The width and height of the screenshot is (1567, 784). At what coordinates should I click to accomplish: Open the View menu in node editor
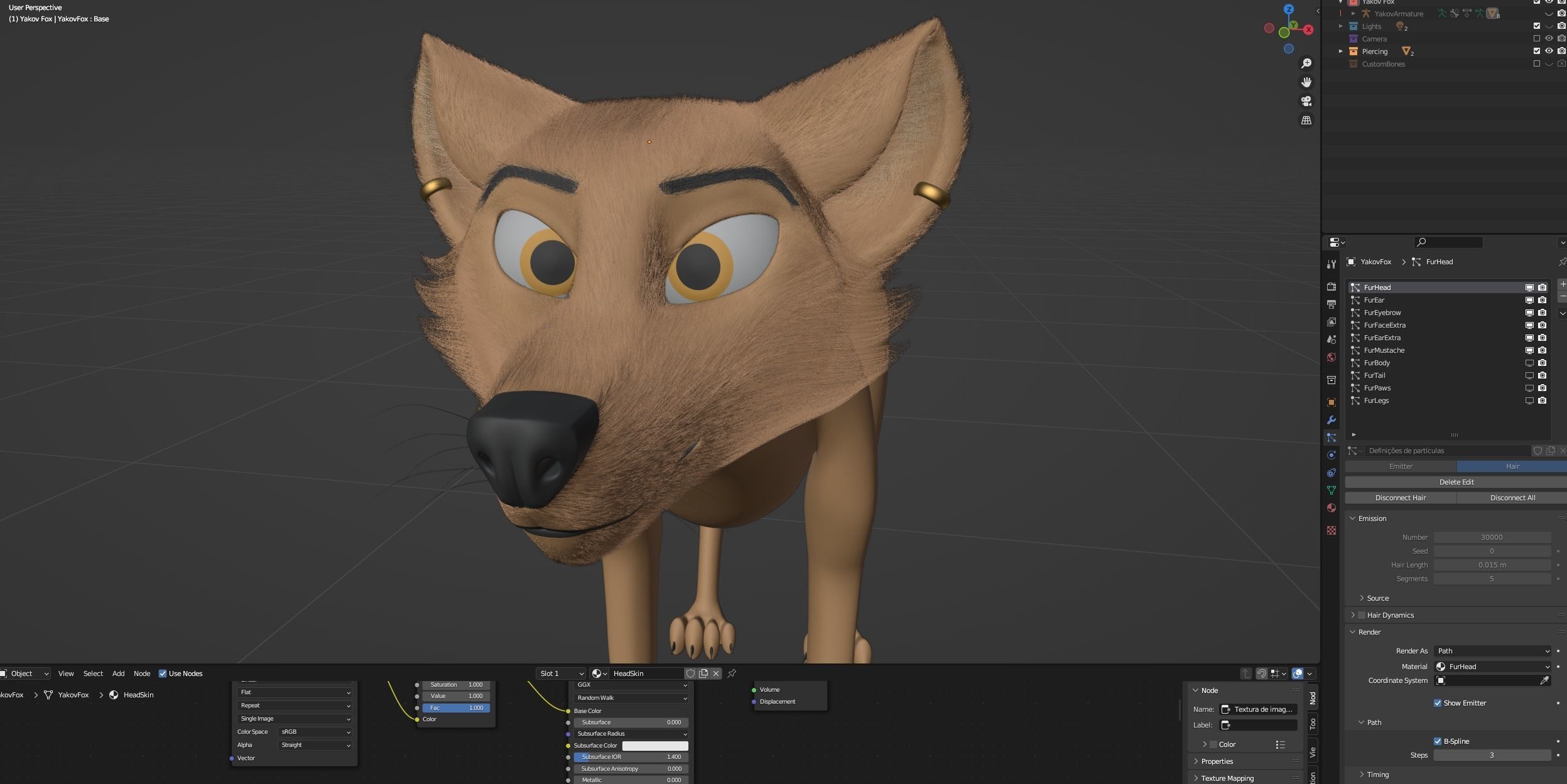pos(66,674)
